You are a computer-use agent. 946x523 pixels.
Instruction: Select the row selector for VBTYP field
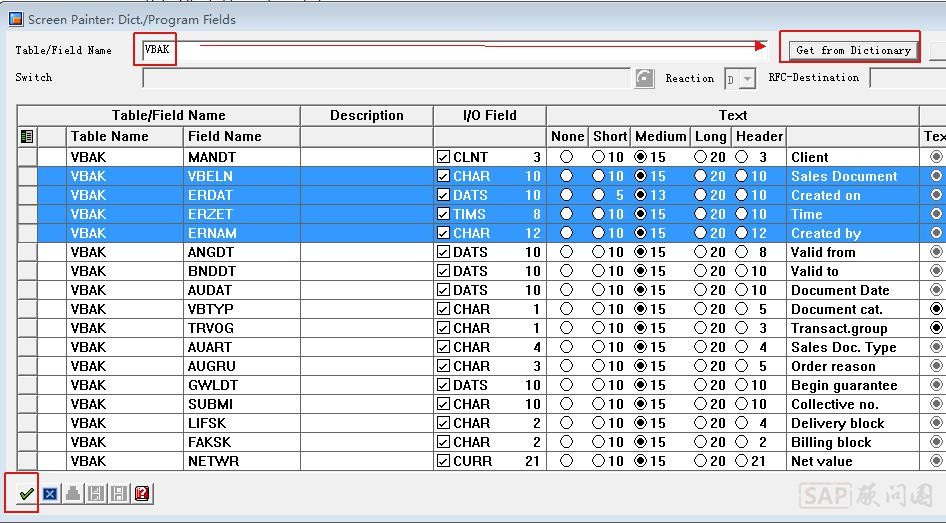coord(27,309)
